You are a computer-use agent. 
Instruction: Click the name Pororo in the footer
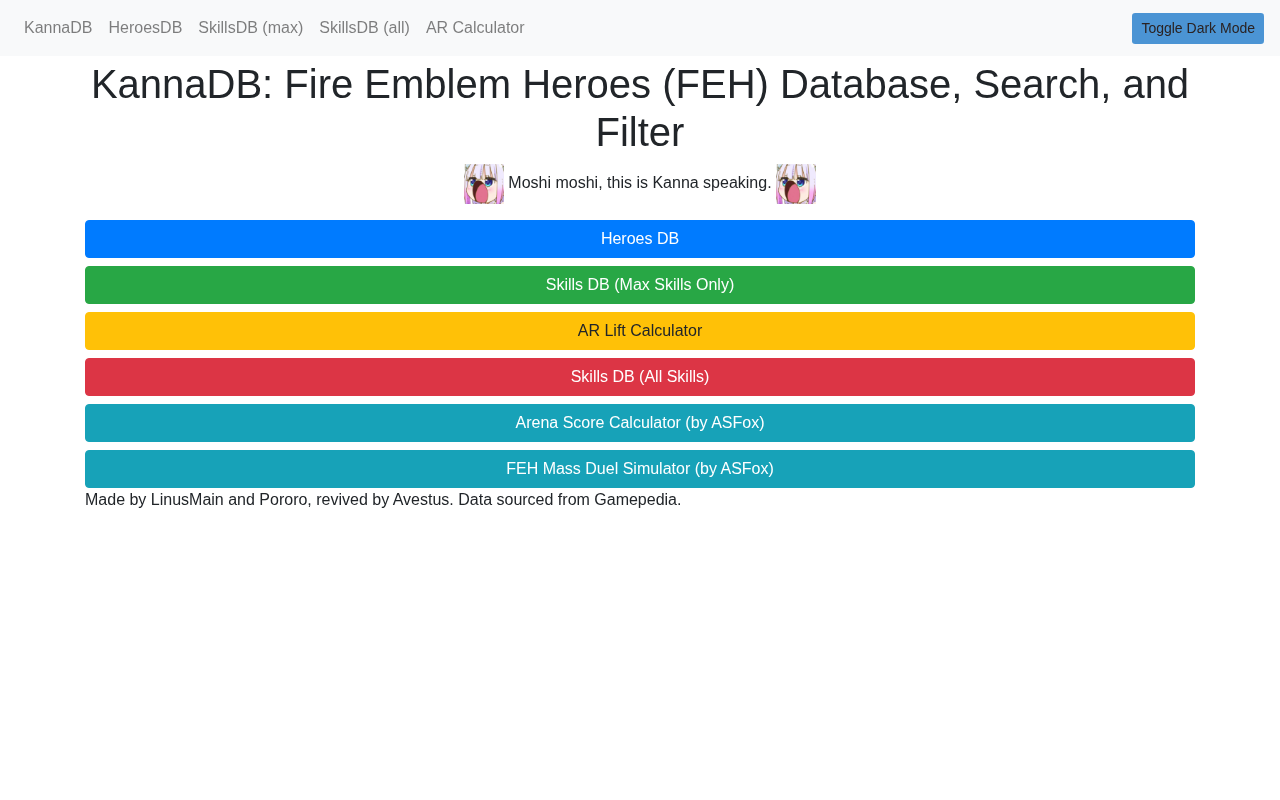pyautogui.click(x=283, y=500)
